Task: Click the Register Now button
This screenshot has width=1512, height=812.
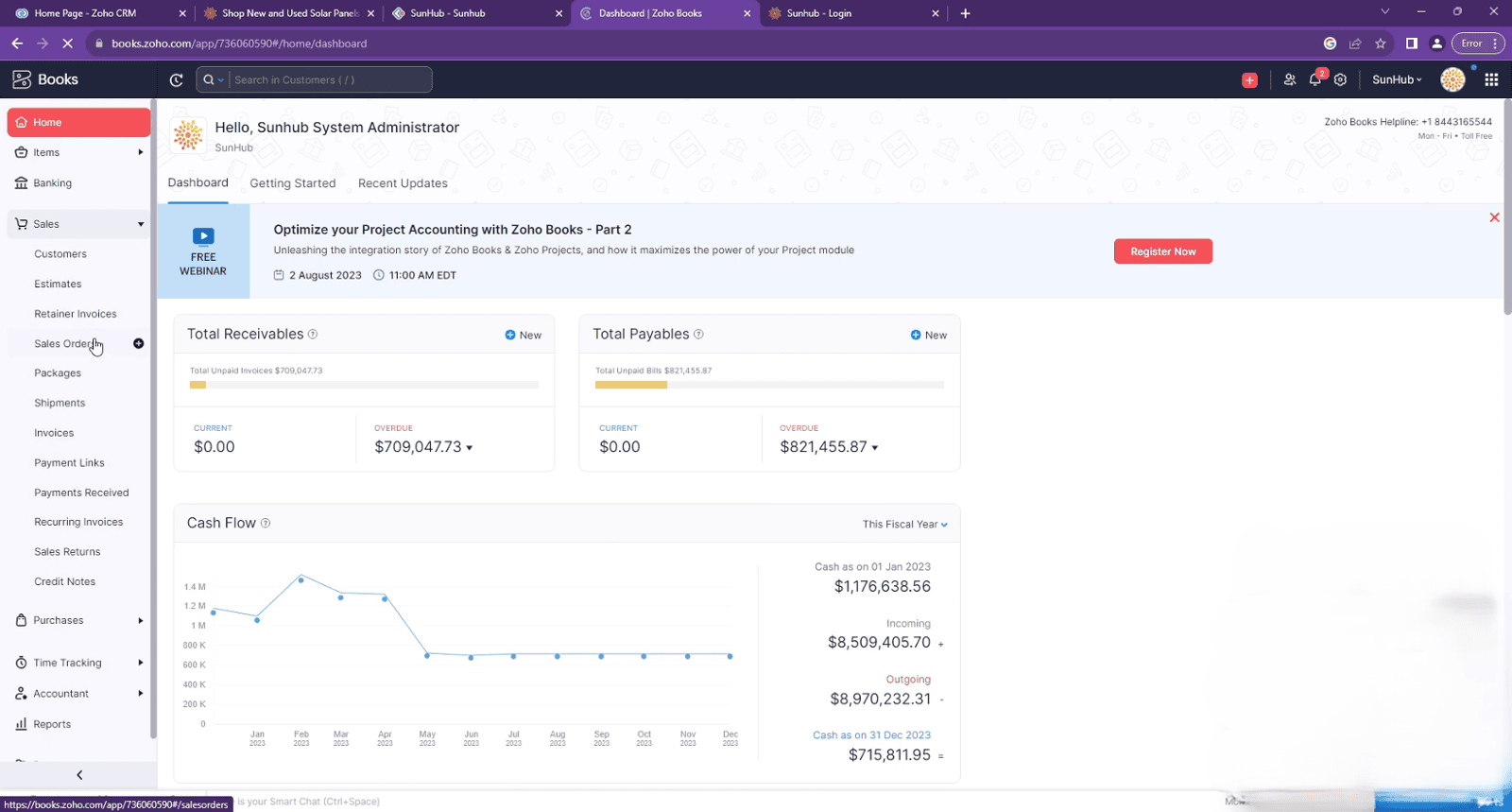Action: [x=1163, y=251]
